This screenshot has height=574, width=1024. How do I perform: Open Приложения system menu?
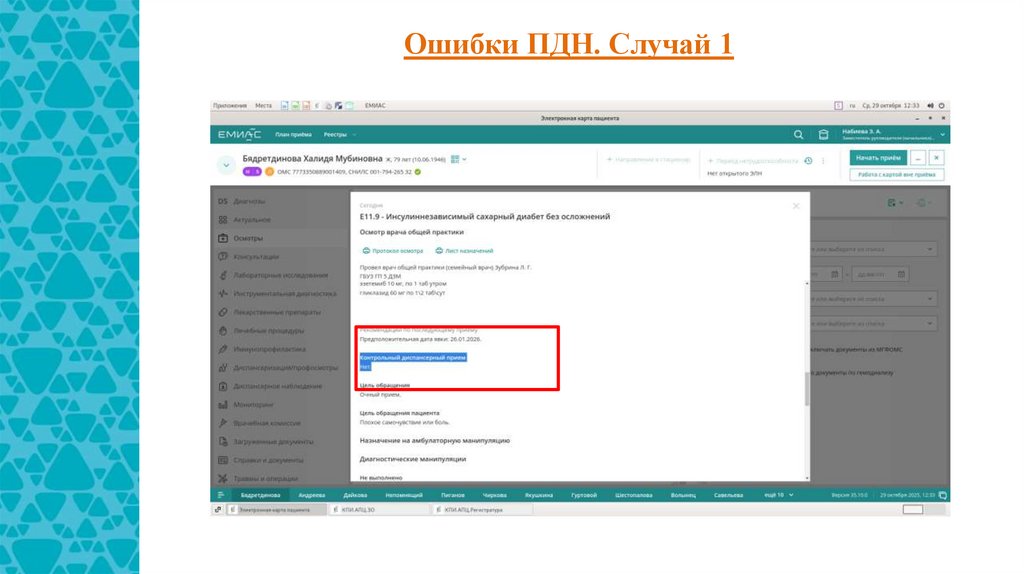[x=230, y=105]
